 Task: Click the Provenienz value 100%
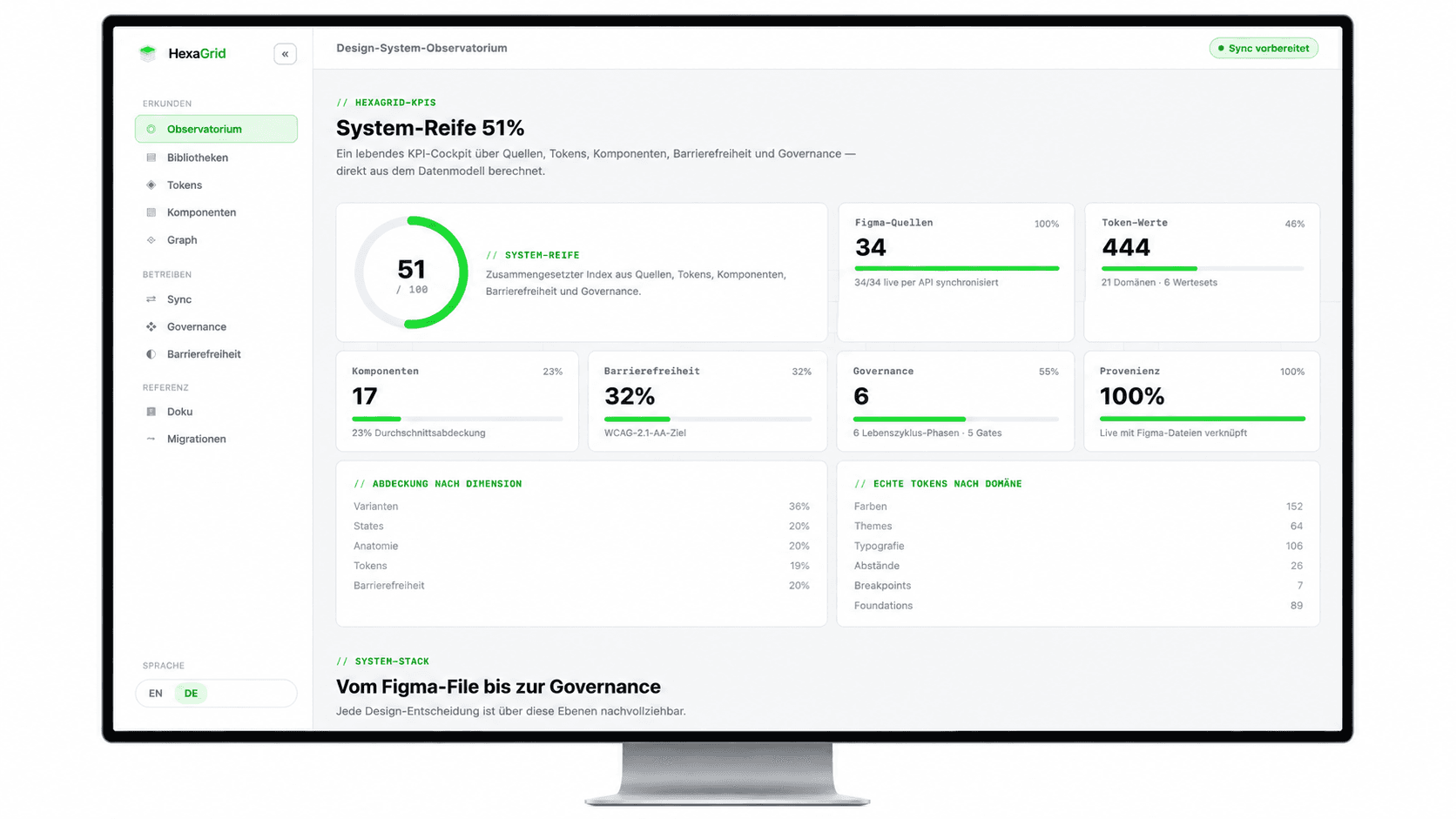pyautogui.click(x=1132, y=396)
